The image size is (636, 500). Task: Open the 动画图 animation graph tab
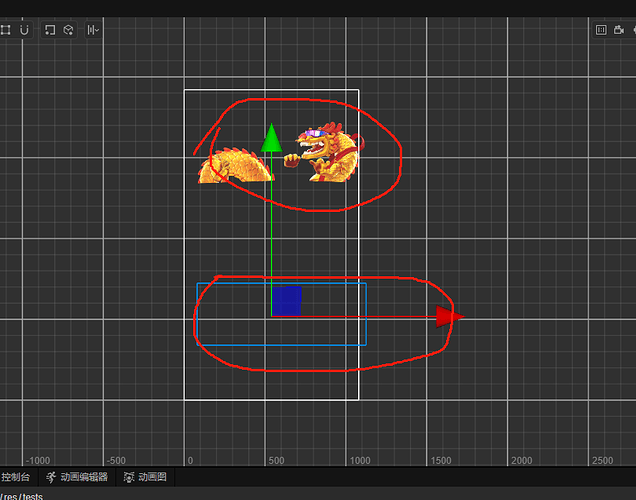click(x=145, y=477)
